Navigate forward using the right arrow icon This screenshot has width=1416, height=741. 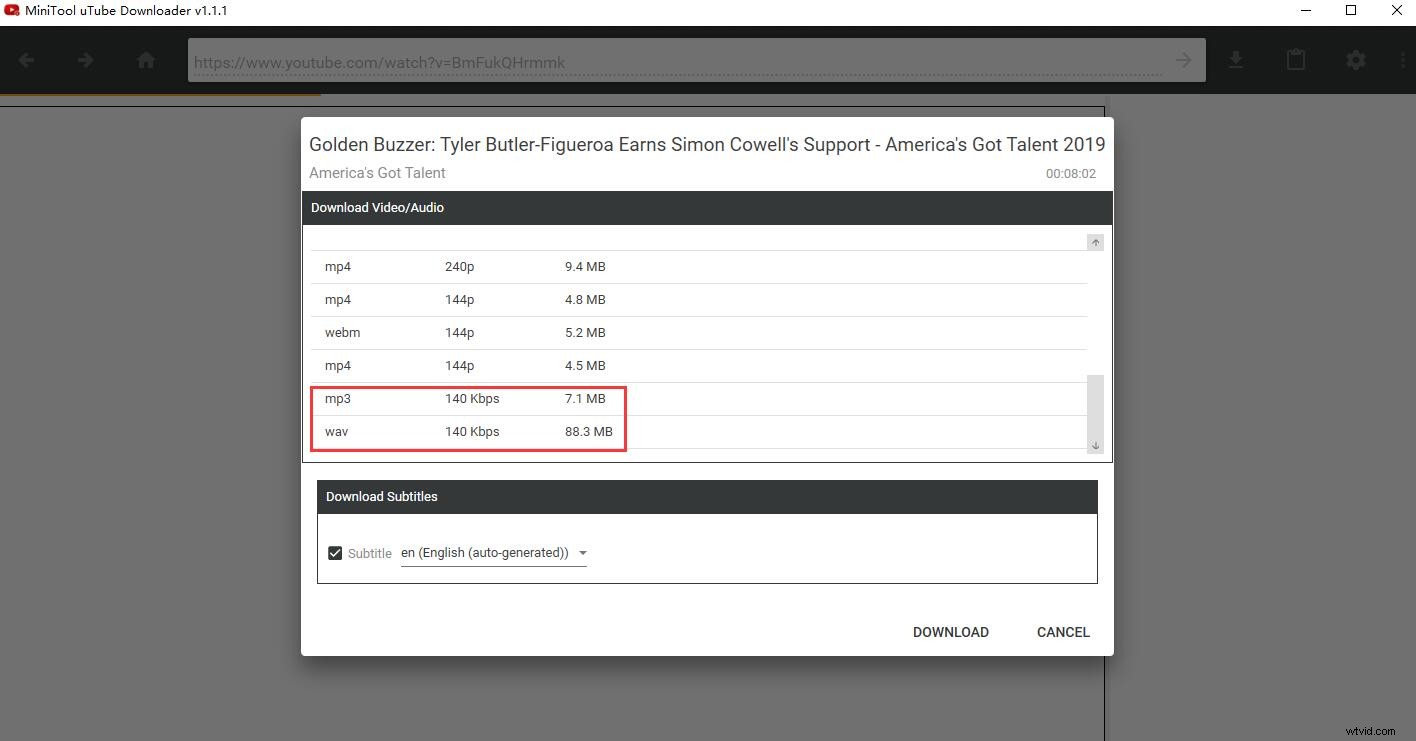click(86, 60)
